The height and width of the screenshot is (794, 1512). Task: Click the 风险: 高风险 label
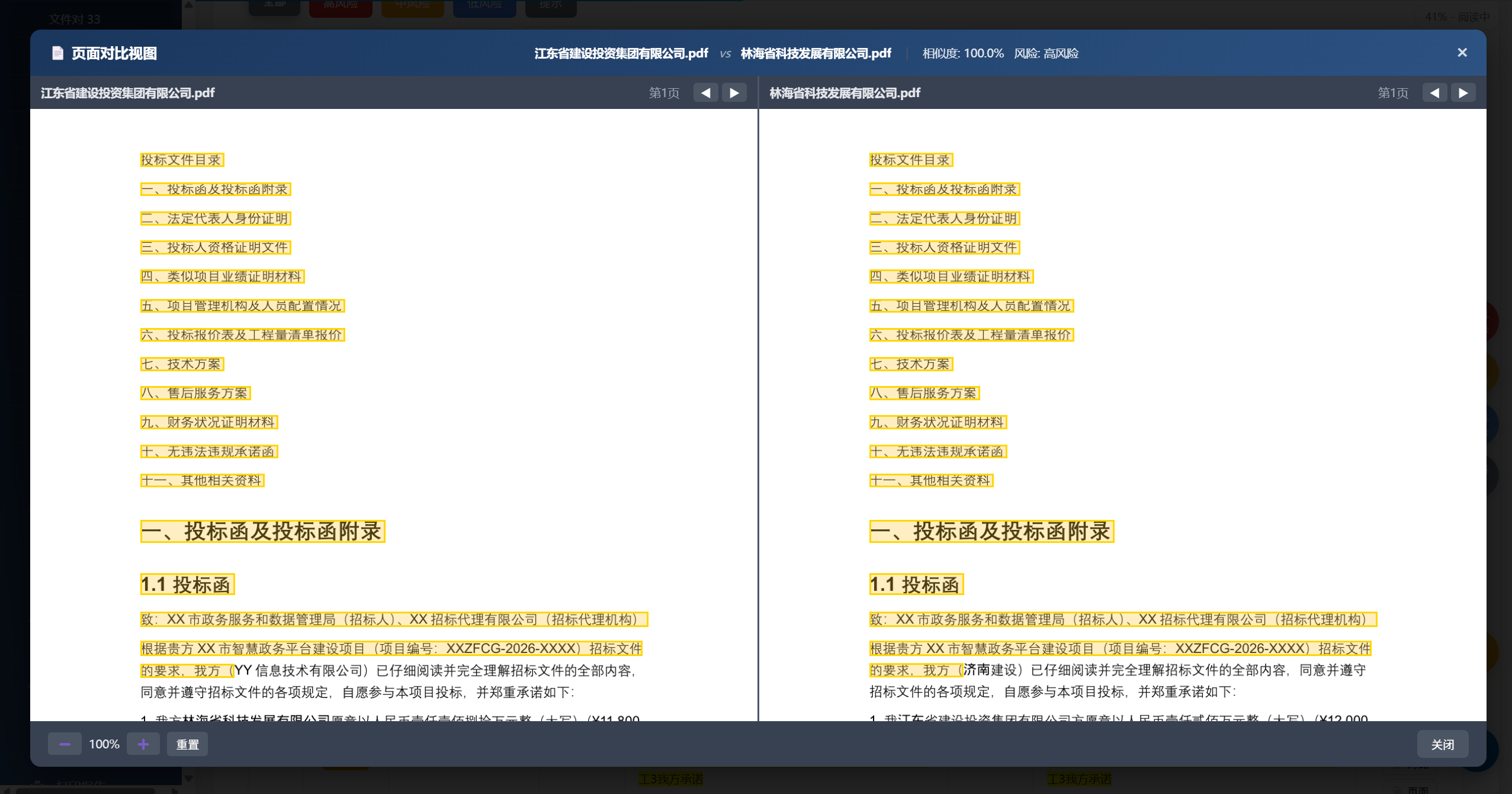tap(1046, 53)
